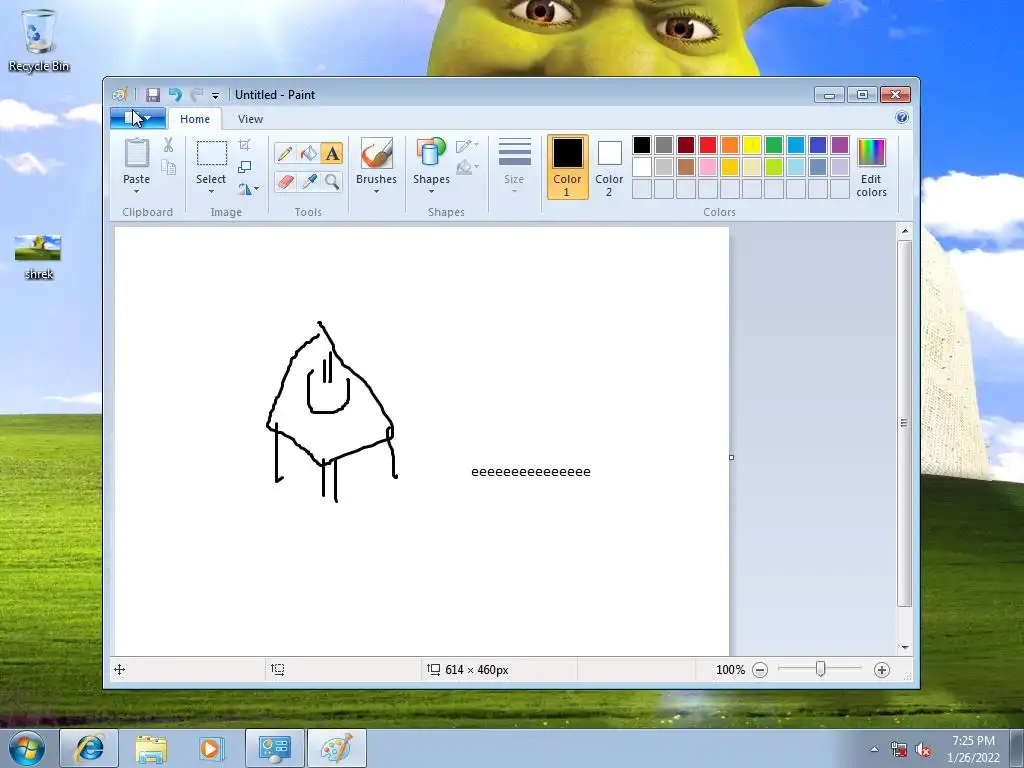Click the Cut scissors icon
1024x768 pixels.
tap(168, 145)
